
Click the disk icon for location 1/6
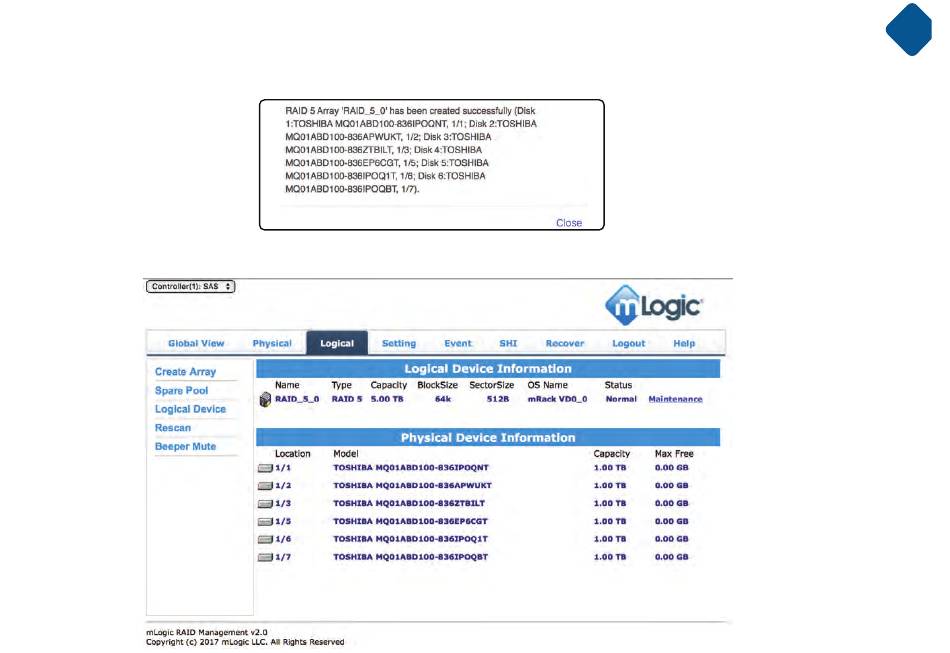tap(265, 539)
